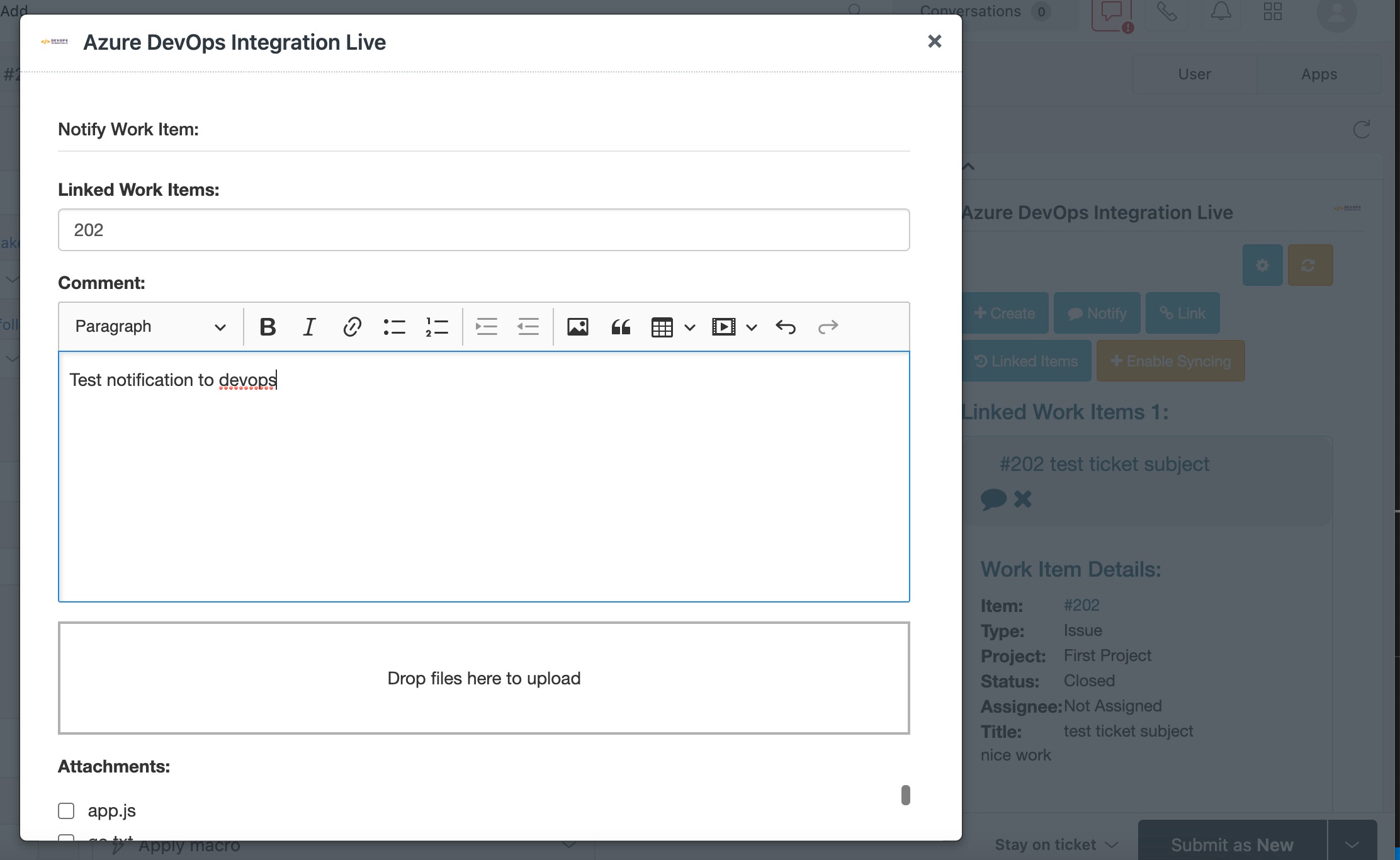Open the products grid icon
Screen dimensions: 1400x860
click(x=1272, y=12)
